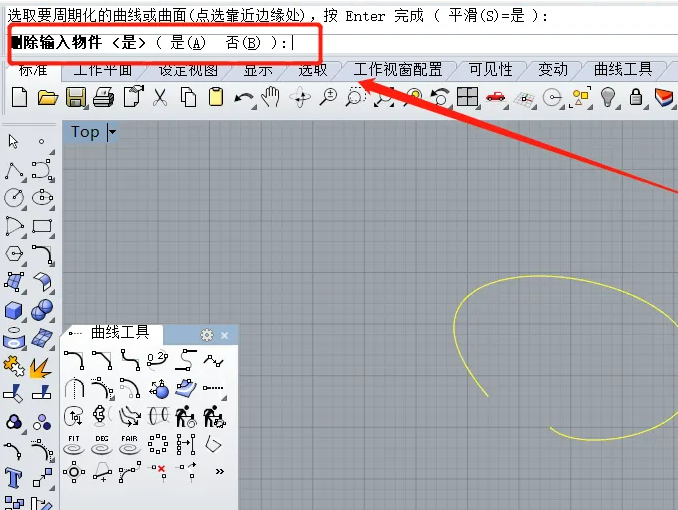Expand more tools with the » chevron
678x510 pixels.
coord(220,472)
